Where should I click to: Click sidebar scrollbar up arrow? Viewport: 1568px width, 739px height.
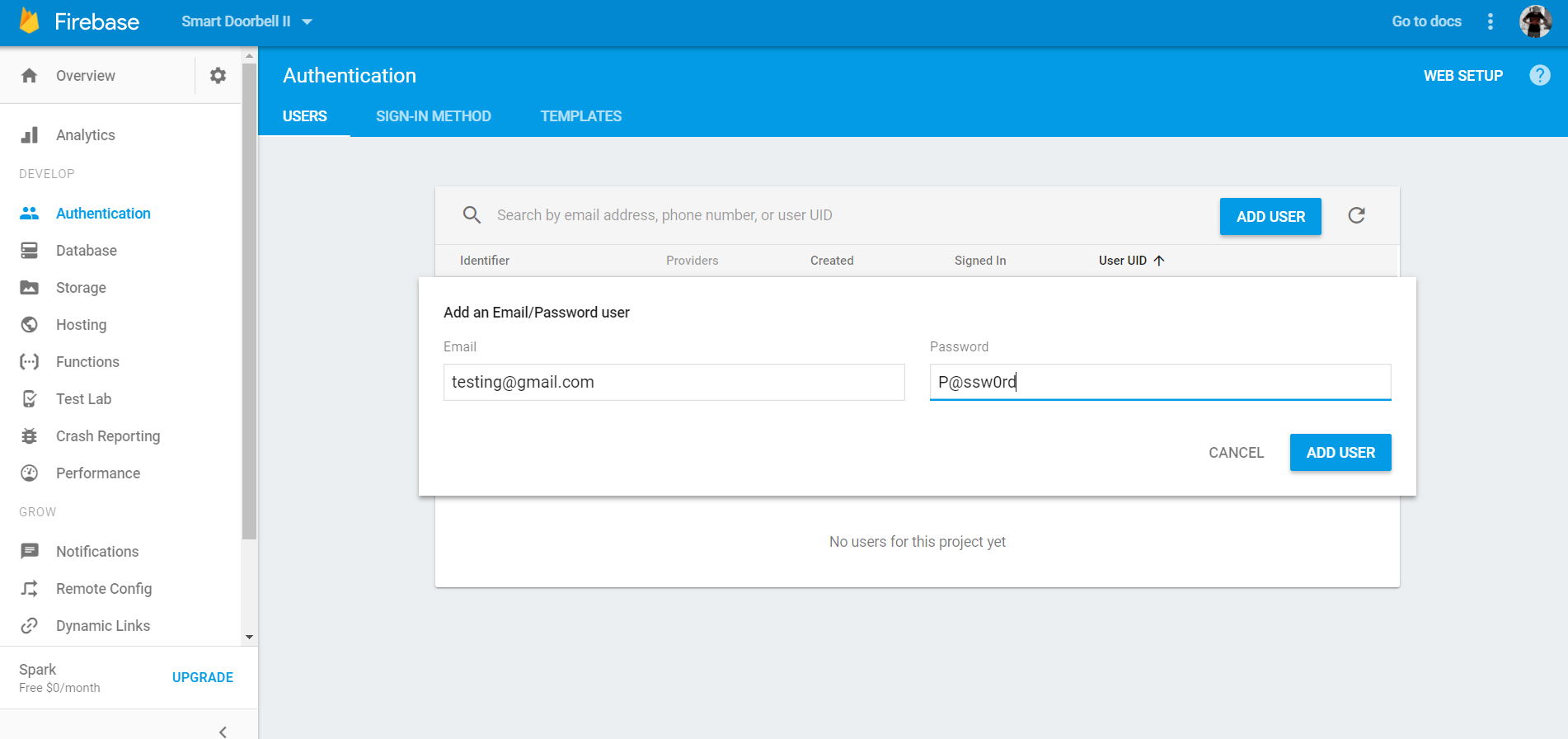click(249, 55)
